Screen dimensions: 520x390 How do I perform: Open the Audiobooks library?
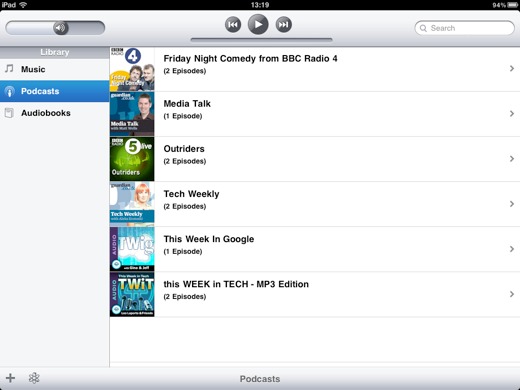click(x=55, y=113)
